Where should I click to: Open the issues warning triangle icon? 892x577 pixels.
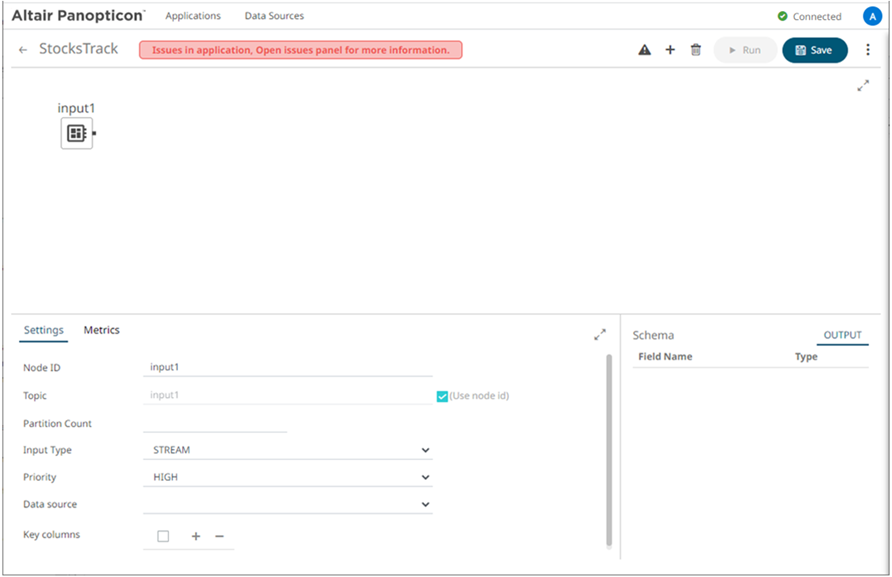[645, 50]
